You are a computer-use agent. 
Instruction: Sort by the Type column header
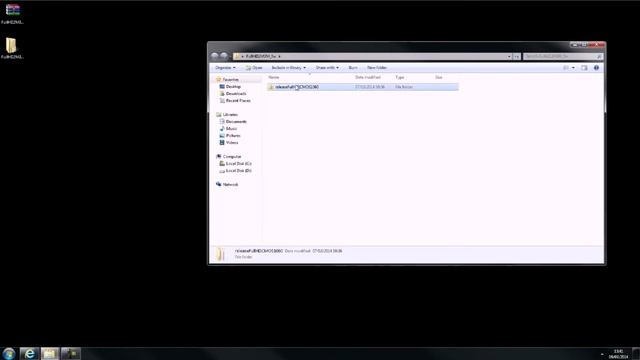tap(400, 77)
